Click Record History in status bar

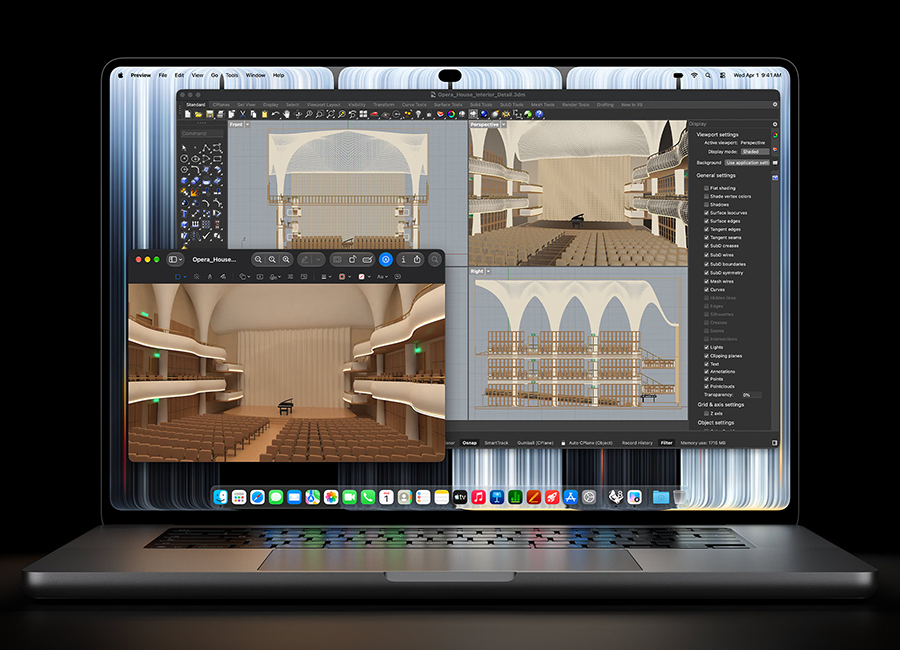[x=637, y=443]
